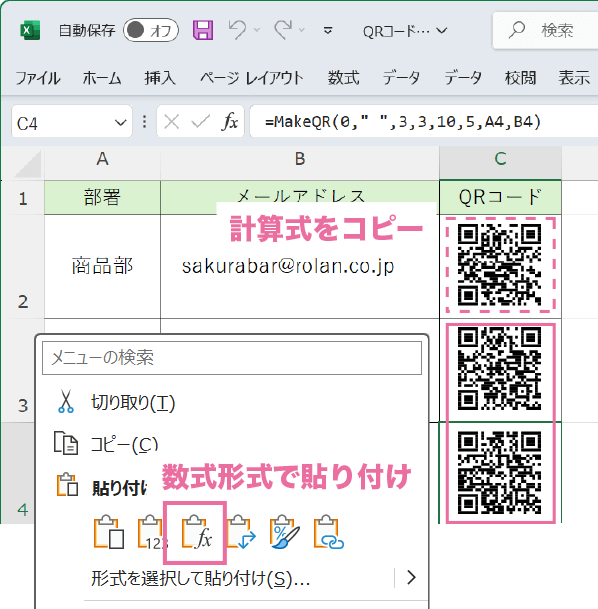Viewport: 598px width, 609px height.
Task: Click the Paste Formatting brush icon
Action: (285, 532)
